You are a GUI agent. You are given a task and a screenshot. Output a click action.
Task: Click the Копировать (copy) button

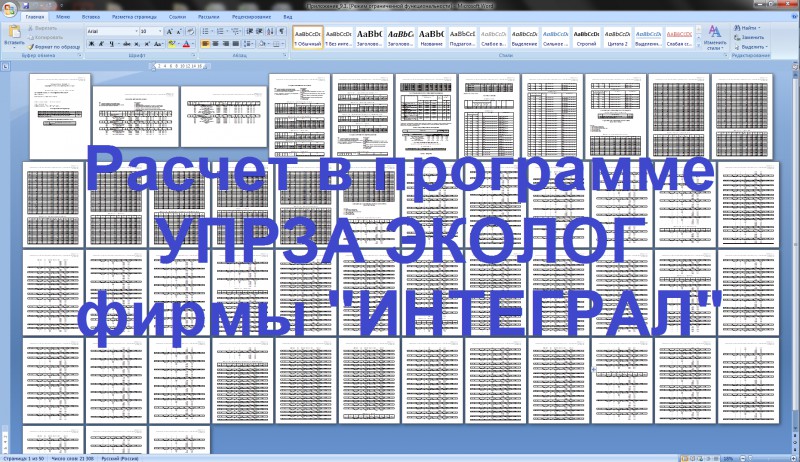tap(45, 37)
